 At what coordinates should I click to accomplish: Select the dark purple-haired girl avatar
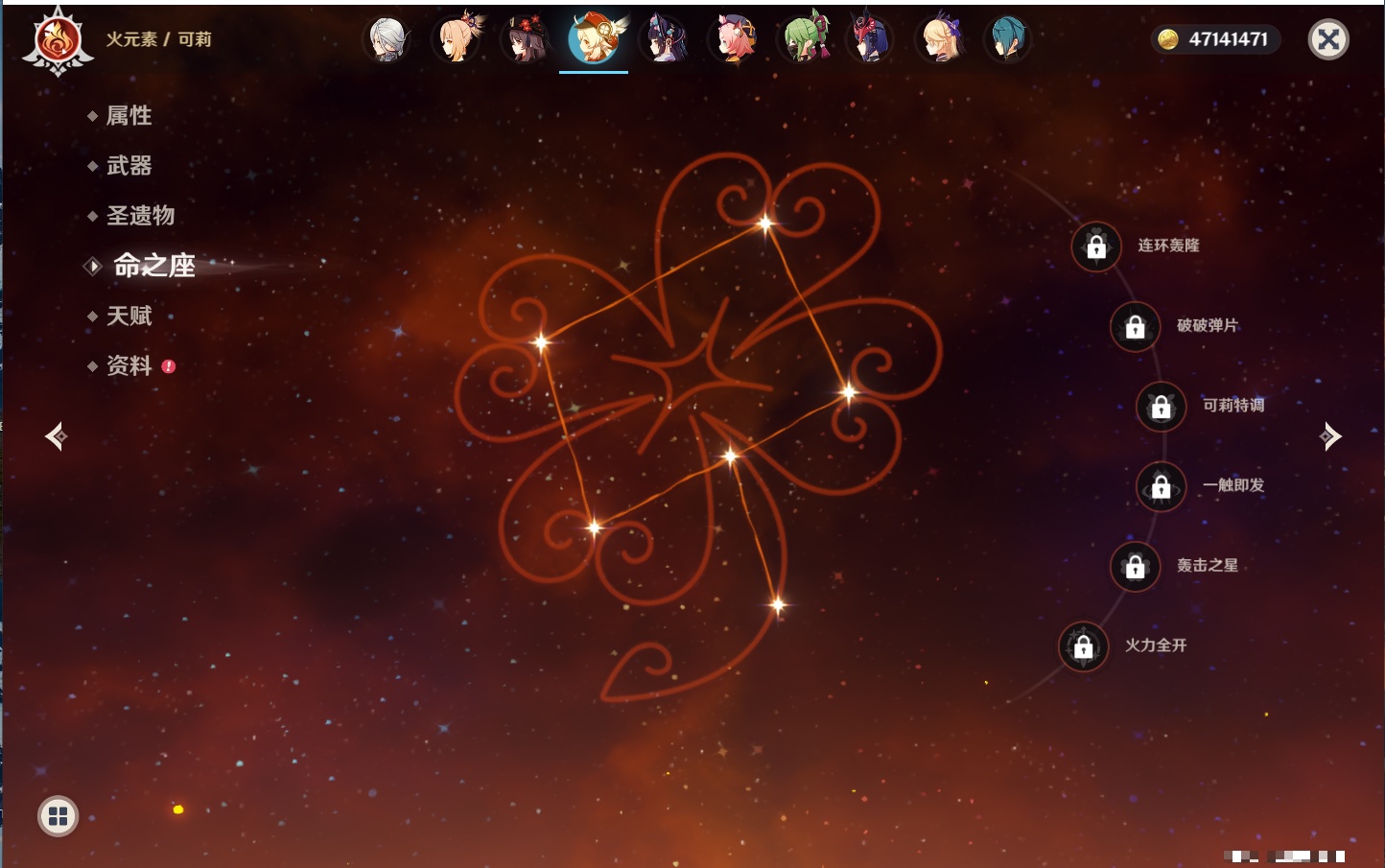pos(665,39)
